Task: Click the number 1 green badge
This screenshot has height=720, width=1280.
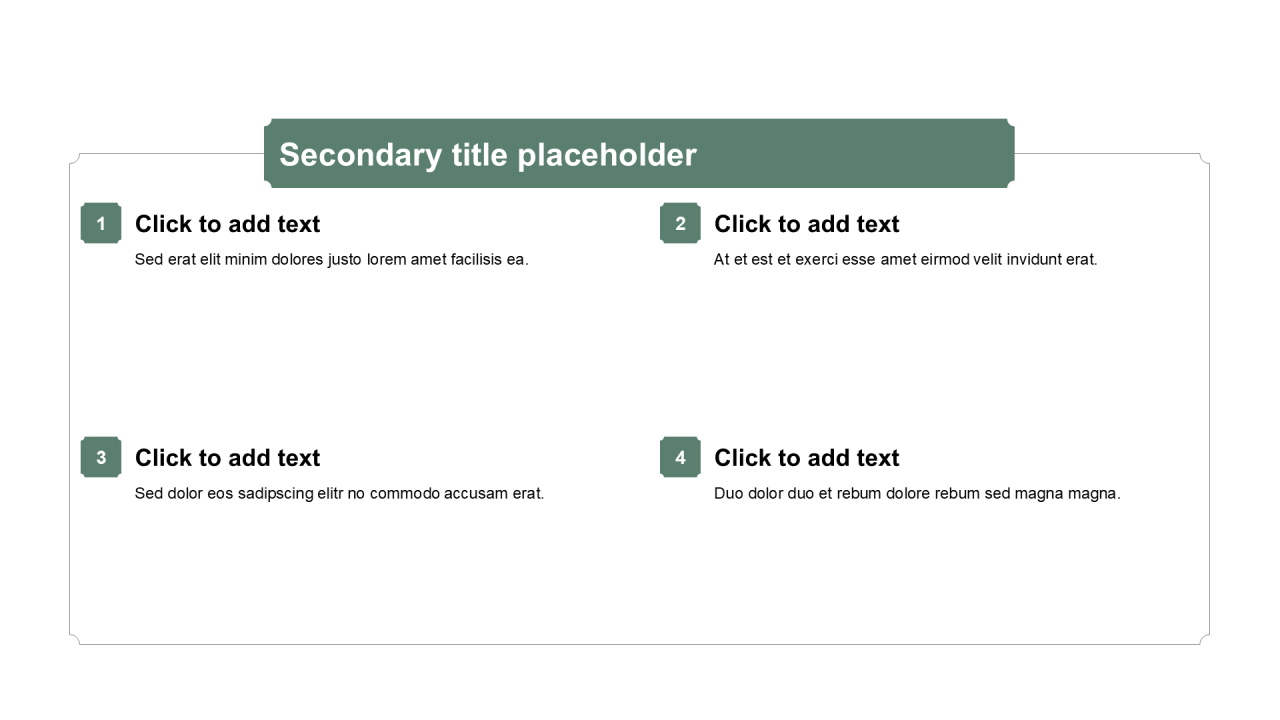Action: 101,223
